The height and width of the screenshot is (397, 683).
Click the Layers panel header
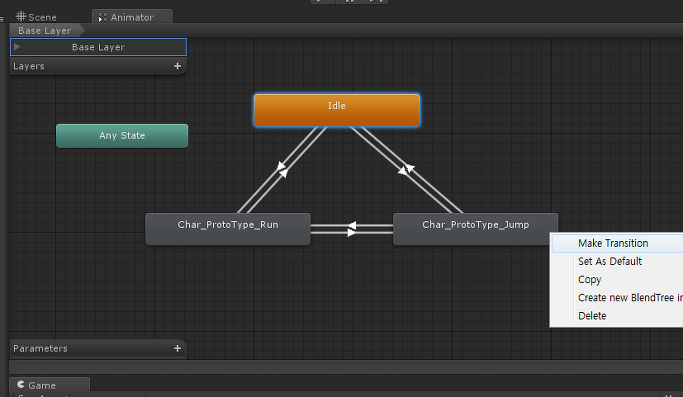click(98, 66)
